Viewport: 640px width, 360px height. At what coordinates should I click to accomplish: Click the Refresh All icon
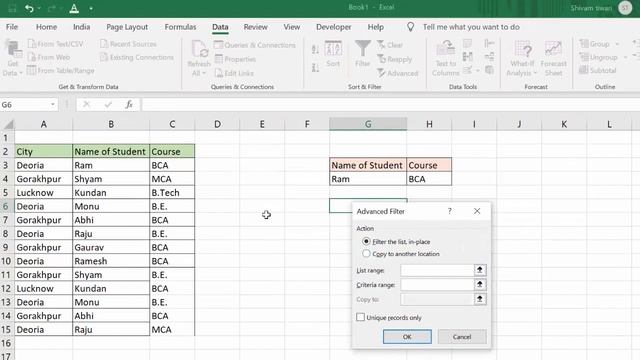click(200, 49)
